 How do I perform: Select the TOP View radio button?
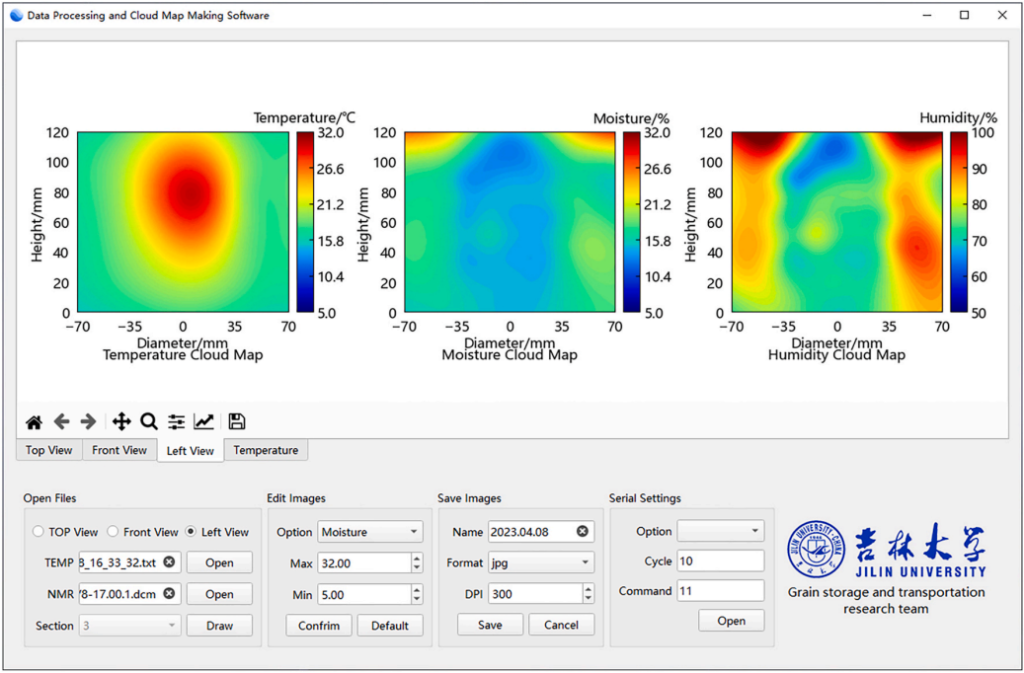pos(39,532)
